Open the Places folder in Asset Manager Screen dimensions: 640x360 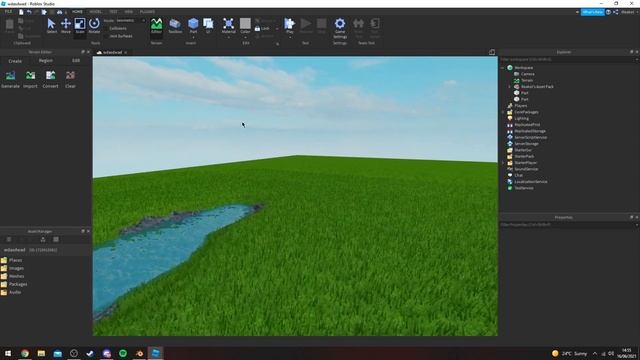point(12,260)
